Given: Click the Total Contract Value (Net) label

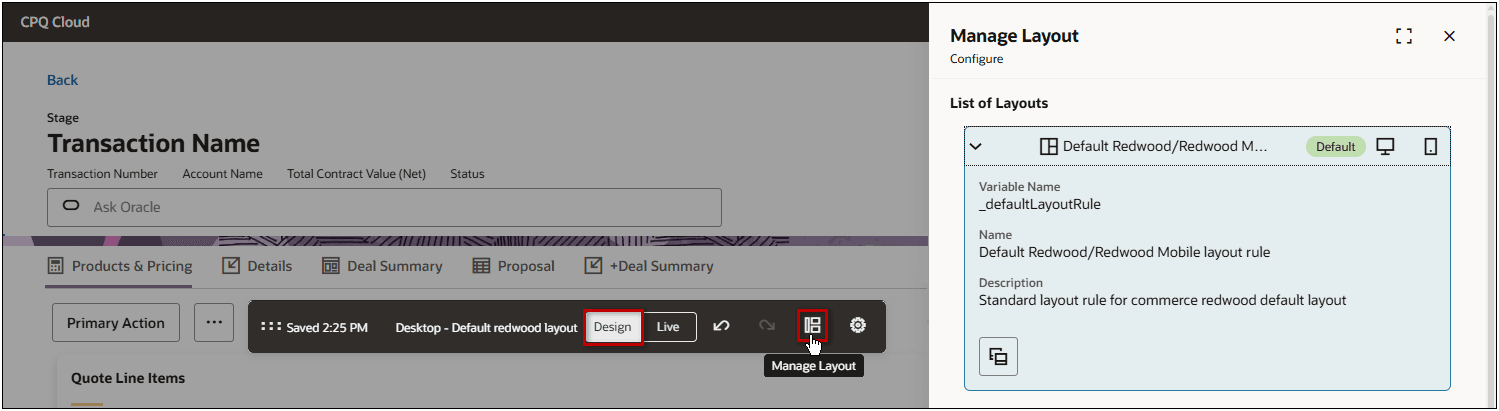Looking at the screenshot, I should pos(356,174).
